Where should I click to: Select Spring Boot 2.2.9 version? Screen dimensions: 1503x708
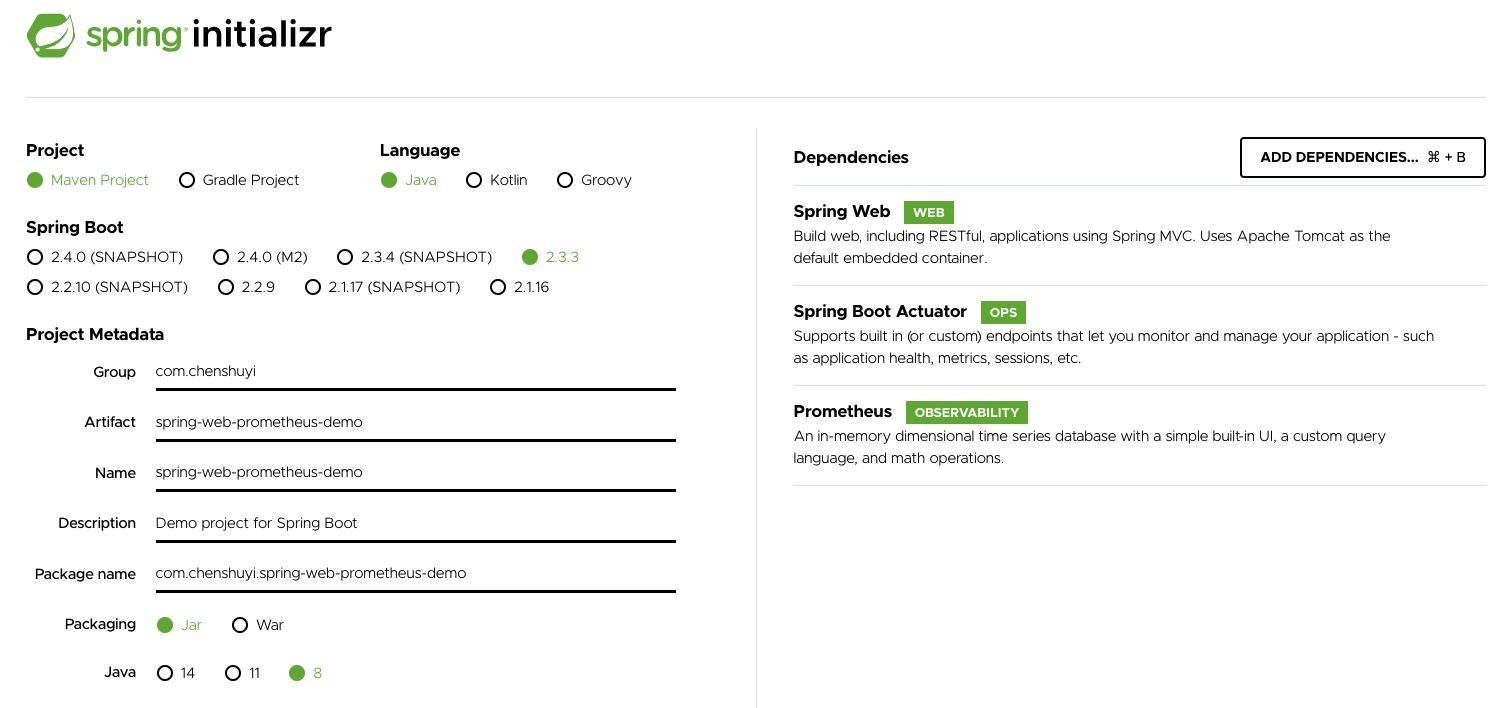click(246, 287)
